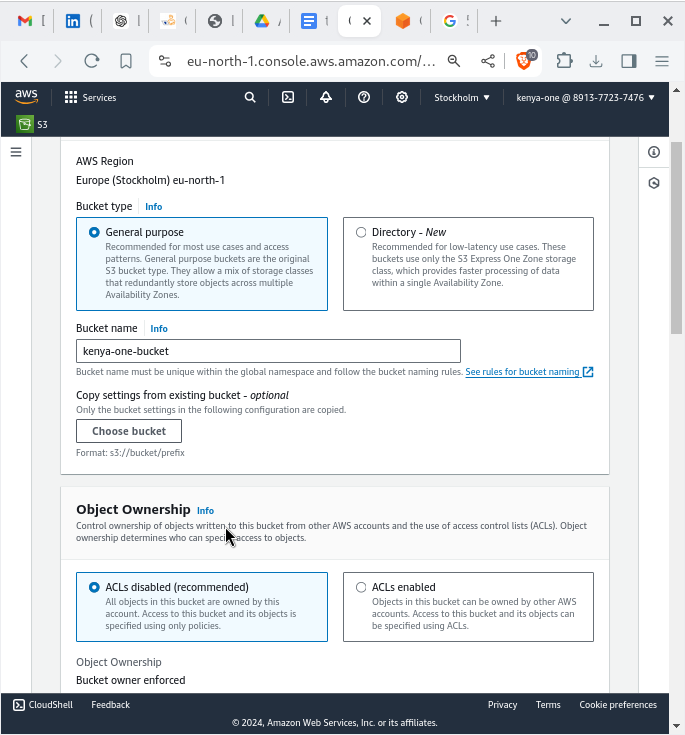Click the Services text label
The width and height of the screenshot is (685, 735).
click(x=99, y=98)
